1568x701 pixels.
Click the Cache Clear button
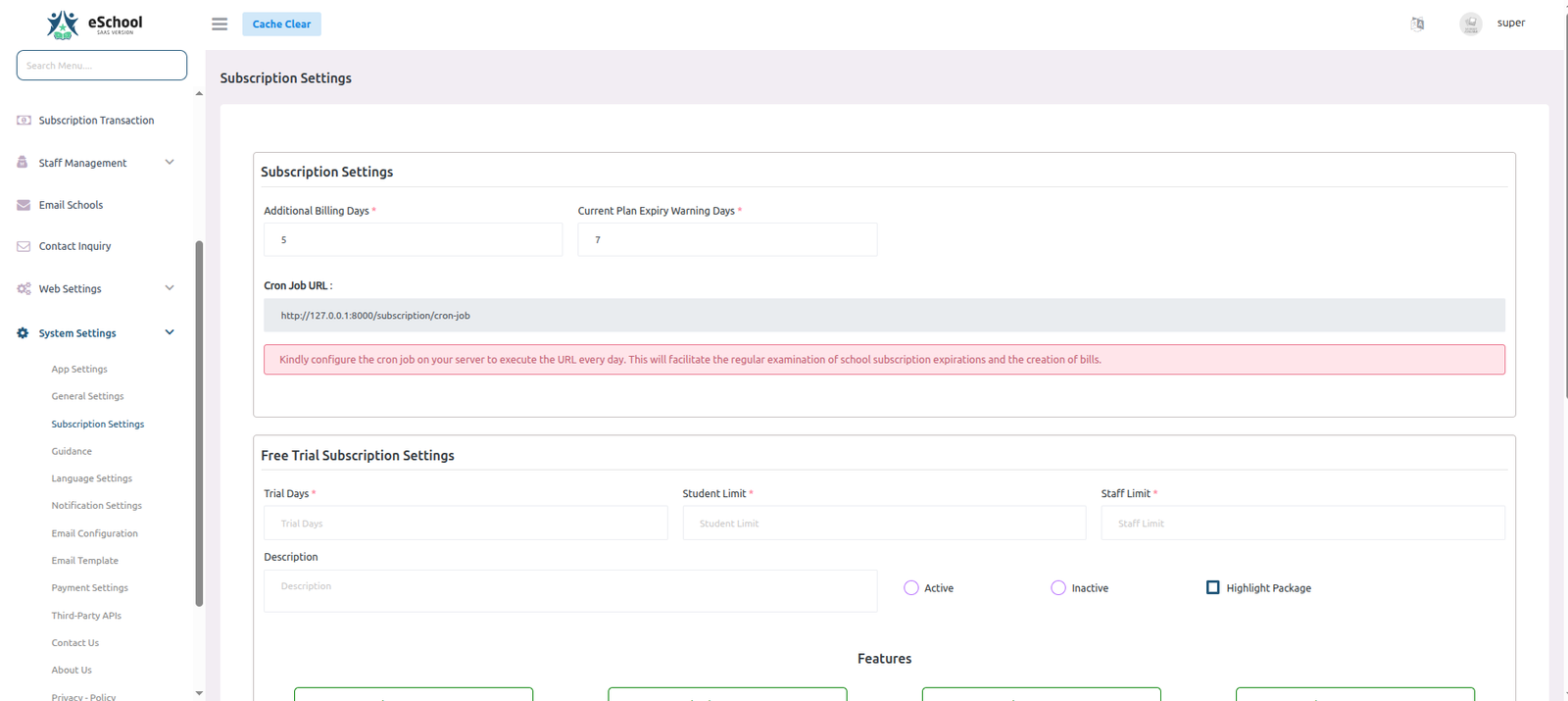(281, 24)
